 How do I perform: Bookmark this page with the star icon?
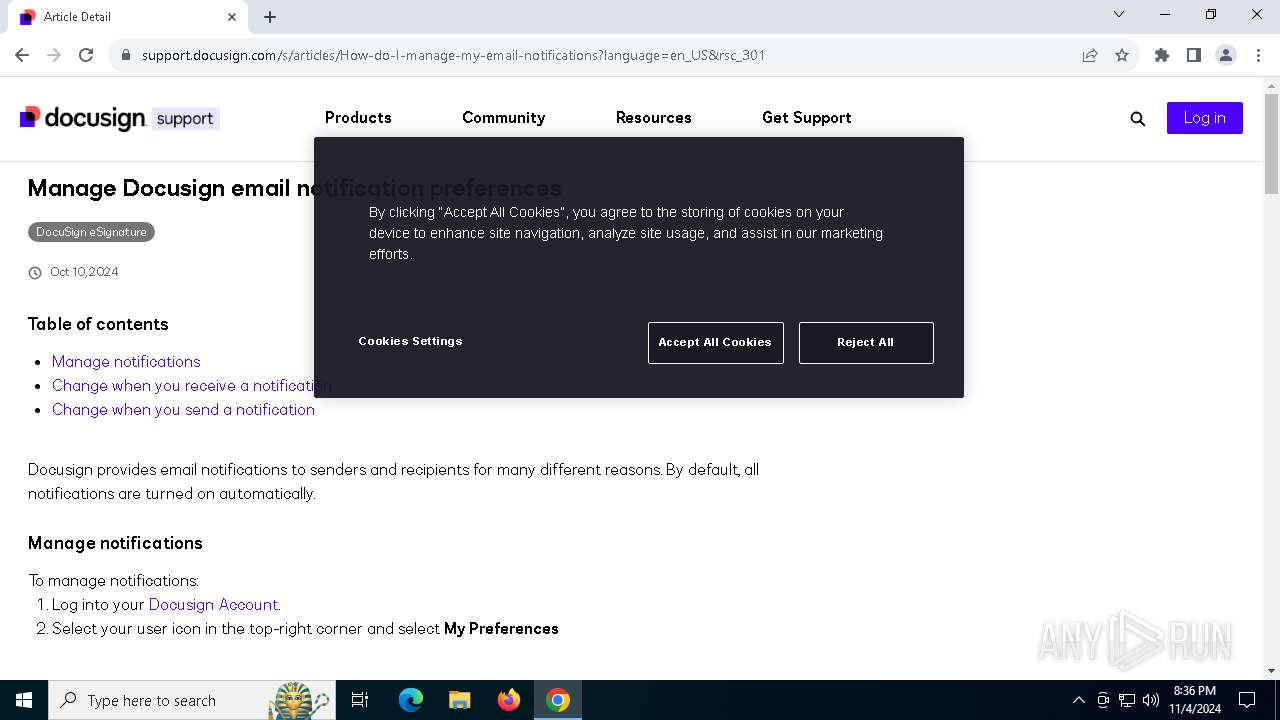[1122, 55]
